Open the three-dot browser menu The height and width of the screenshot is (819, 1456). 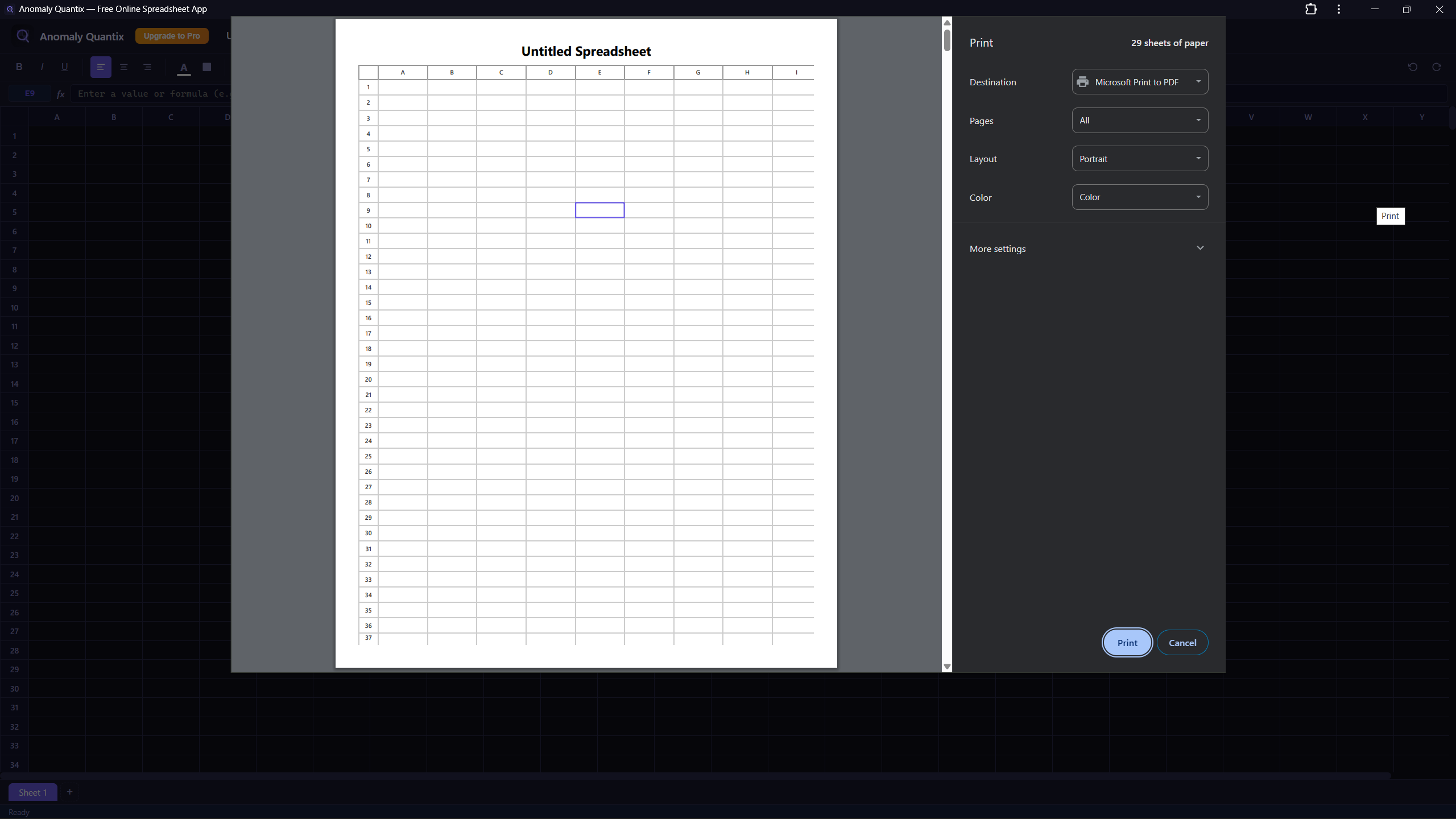tap(1339, 9)
